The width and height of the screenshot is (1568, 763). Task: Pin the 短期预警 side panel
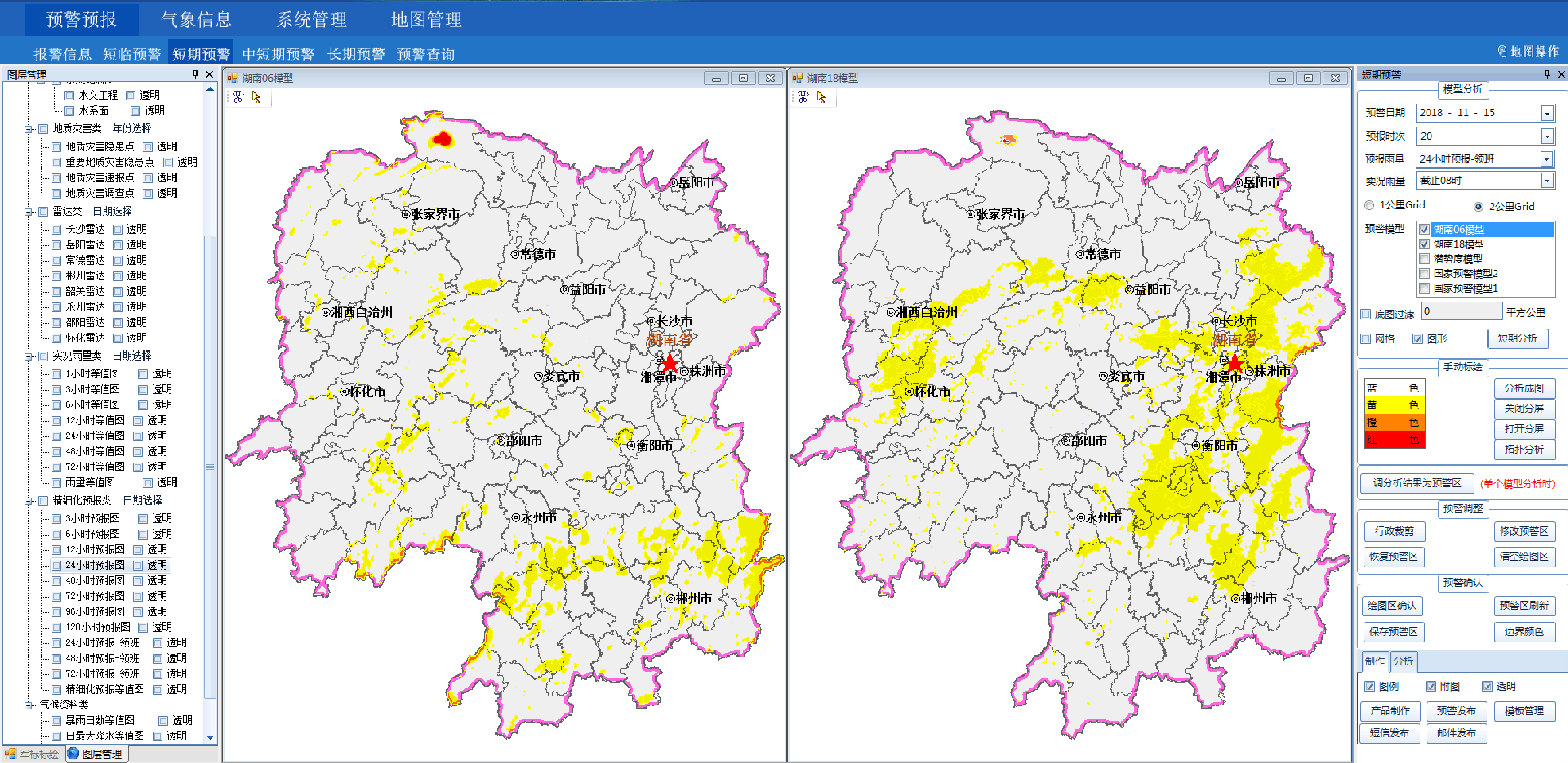tap(1547, 74)
